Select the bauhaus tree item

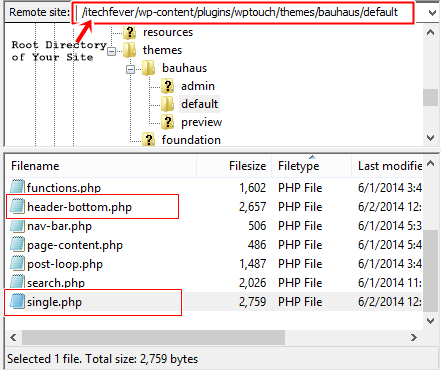pyautogui.click(x=184, y=68)
